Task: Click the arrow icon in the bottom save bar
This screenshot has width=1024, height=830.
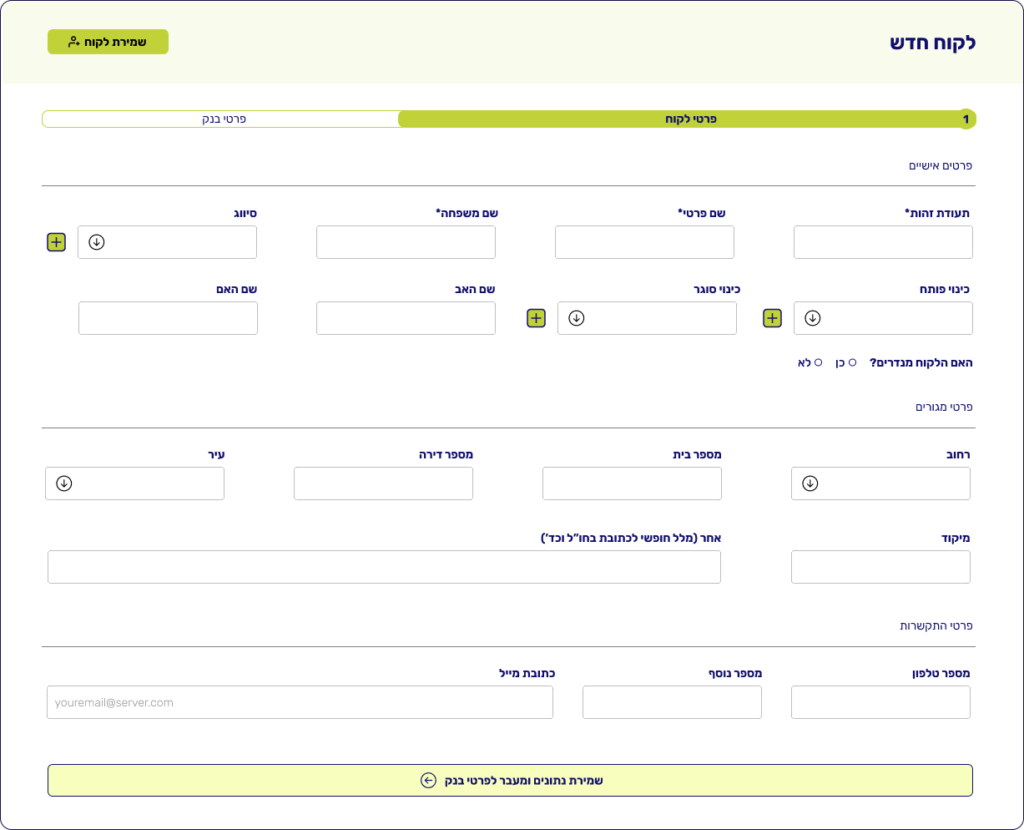Action: 429,780
